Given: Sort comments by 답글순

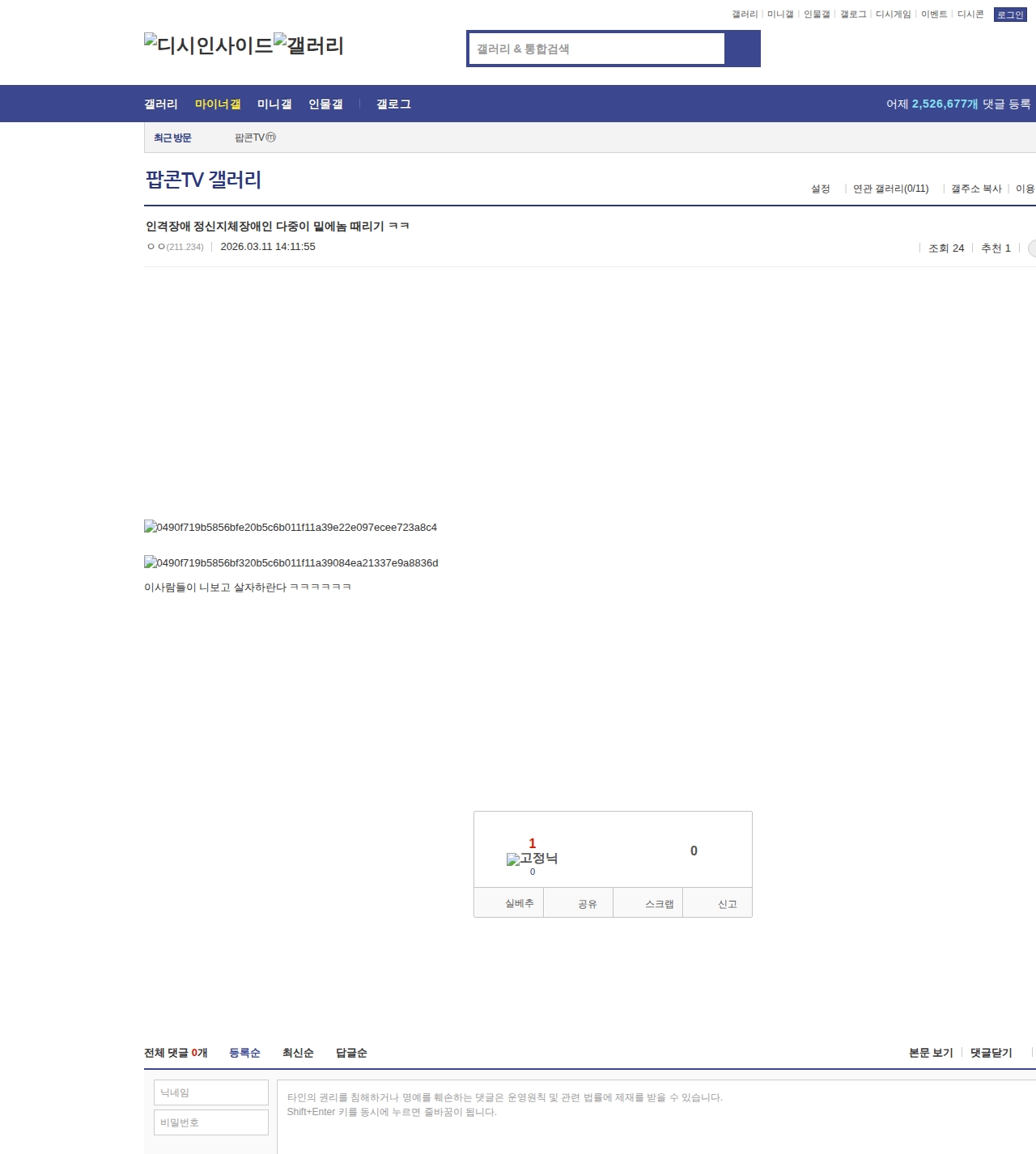Looking at the screenshot, I should [x=351, y=1053].
